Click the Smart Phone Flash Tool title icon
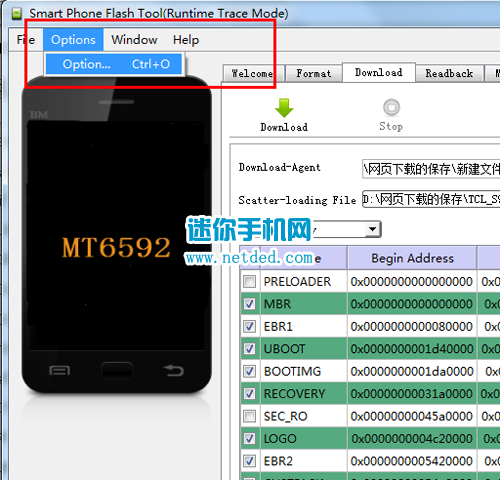The image size is (500, 480). coord(17,14)
